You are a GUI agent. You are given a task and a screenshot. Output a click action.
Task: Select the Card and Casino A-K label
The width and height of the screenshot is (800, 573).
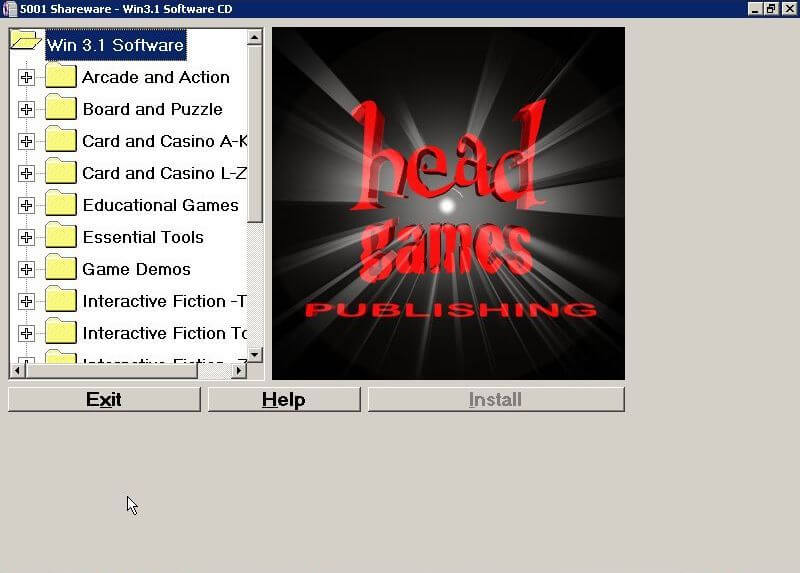click(164, 141)
